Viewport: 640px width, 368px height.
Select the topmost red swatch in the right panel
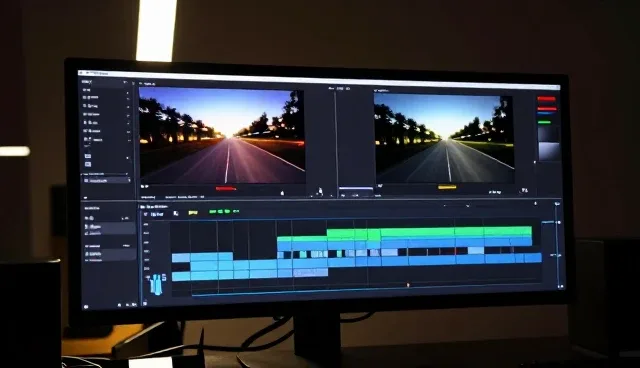[546, 99]
